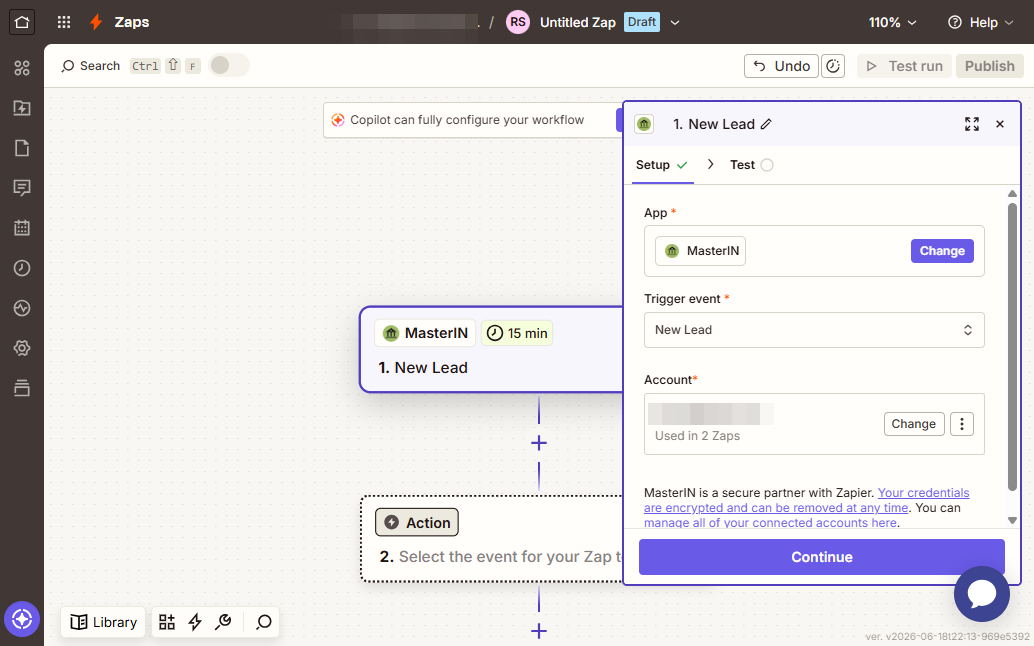Viewport: 1034px width, 646px height.
Task: Open the calendar grid sidebar icon
Action: point(22,228)
